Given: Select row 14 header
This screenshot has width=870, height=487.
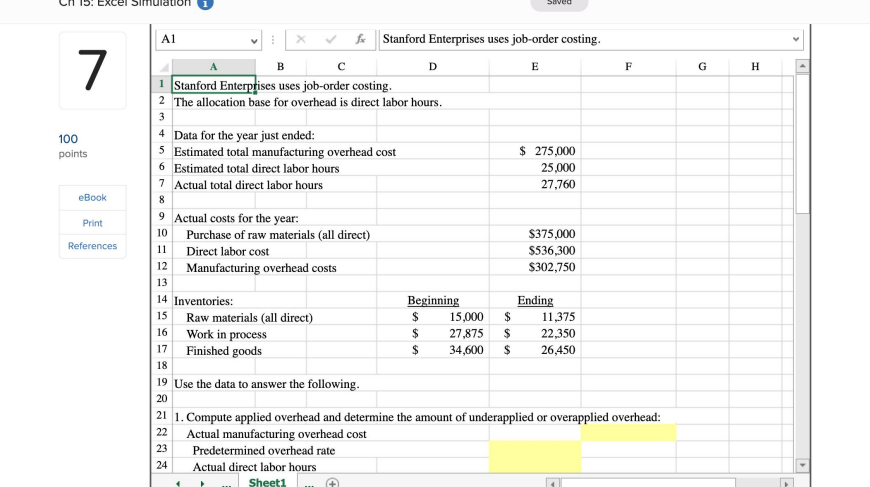Looking at the screenshot, I should click(161, 300).
